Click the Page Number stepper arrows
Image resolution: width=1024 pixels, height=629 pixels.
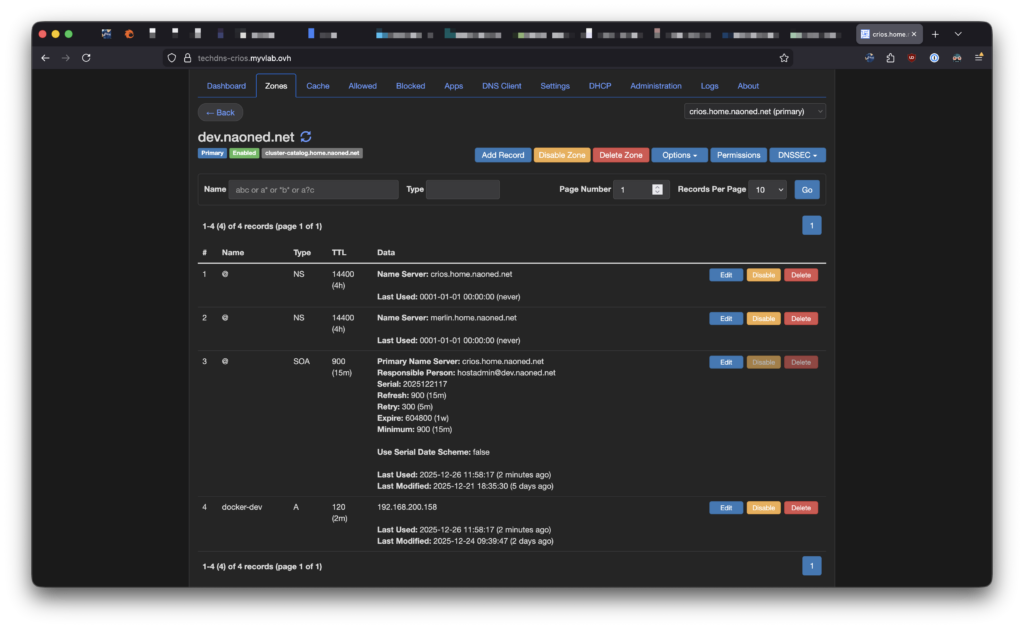(657, 189)
